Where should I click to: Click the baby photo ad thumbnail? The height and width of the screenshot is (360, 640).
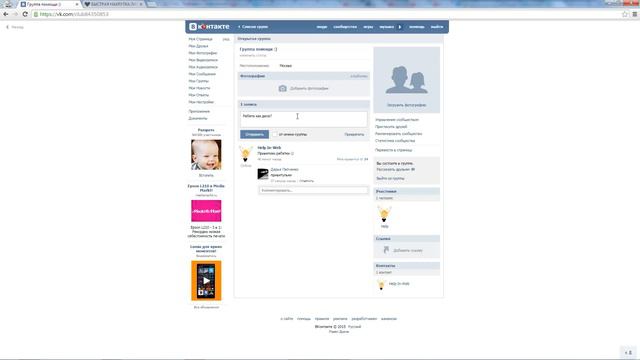pyautogui.click(x=206, y=155)
